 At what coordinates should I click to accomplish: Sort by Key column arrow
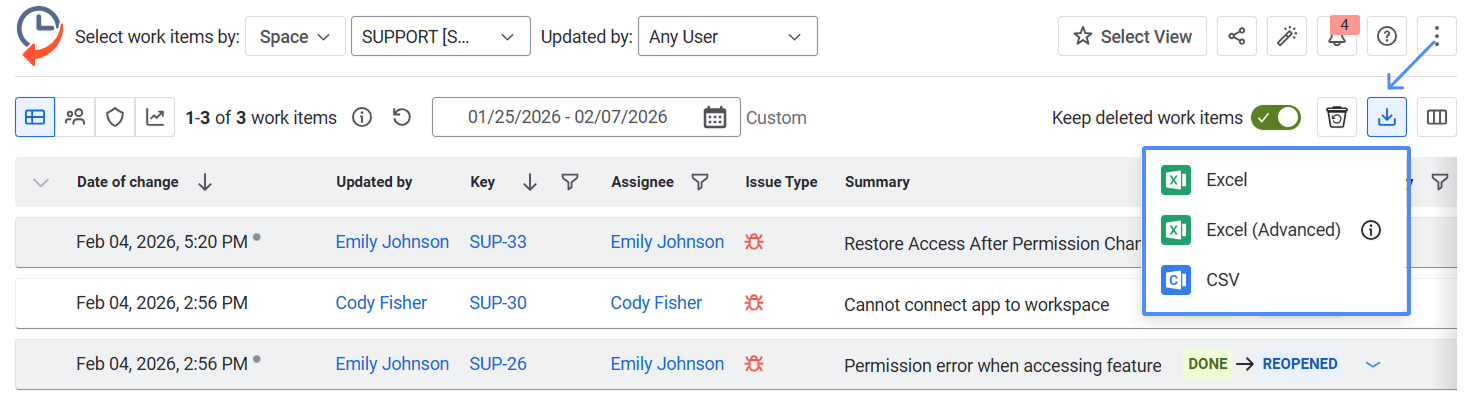[530, 182]
